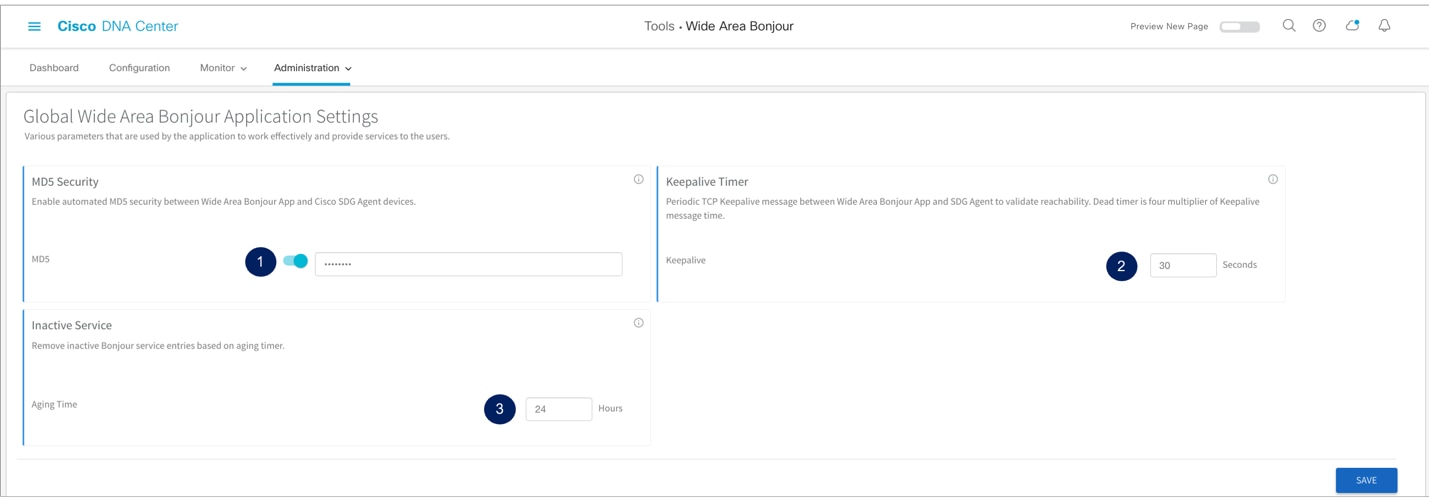
Task: Click the Hours unit label
Action: click(x=610, y=408)
